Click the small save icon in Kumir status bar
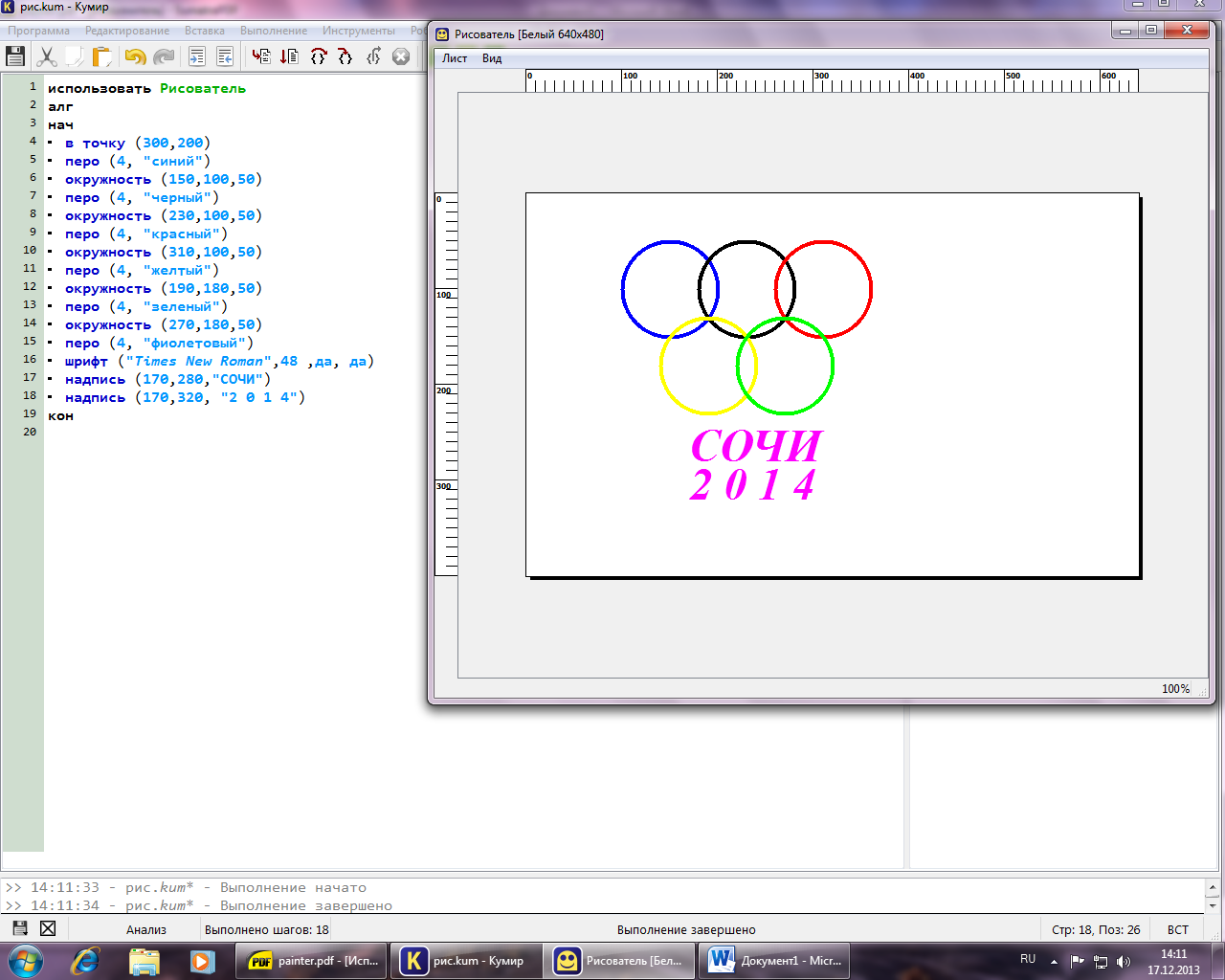This screenshot has height=980, width=1225. click(x=19, y=928)
